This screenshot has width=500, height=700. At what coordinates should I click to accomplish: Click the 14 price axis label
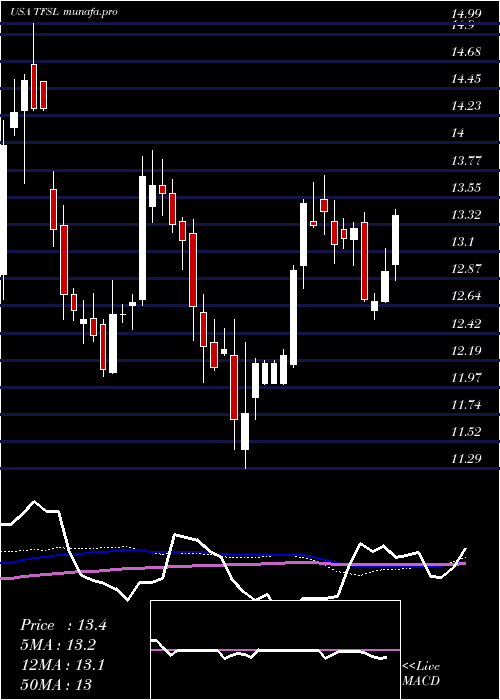tap(458, 133)
